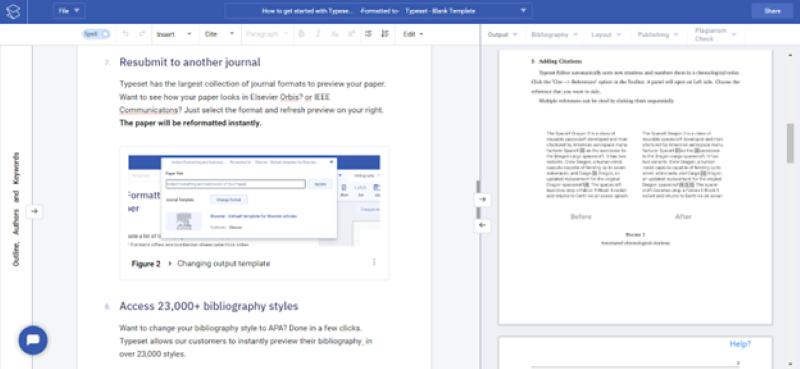Click the bulleted list icon
This screenshot has width=800, height=369.
(368, 34)
